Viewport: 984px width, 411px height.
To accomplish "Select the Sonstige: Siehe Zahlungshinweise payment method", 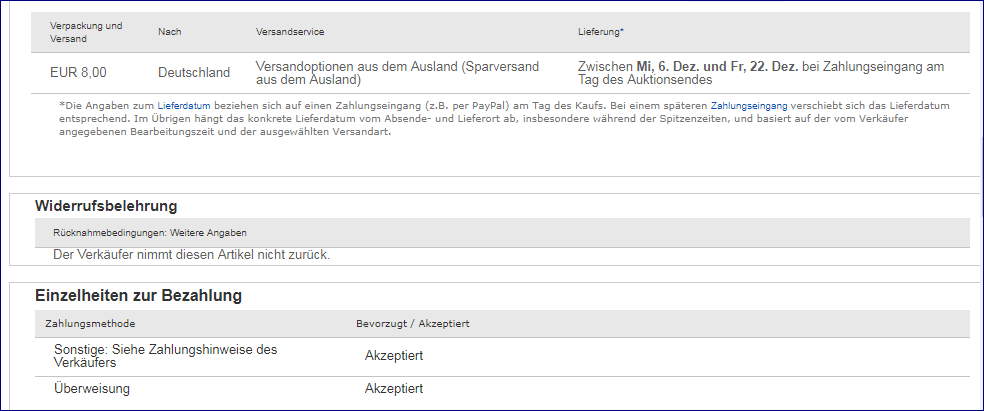I will pos(165,356).
